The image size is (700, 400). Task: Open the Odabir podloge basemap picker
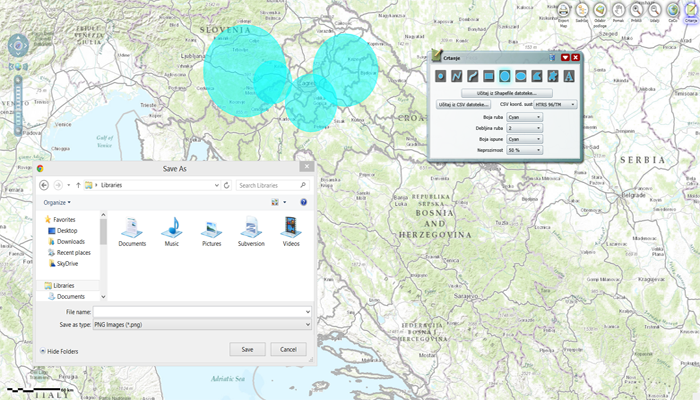(600, 11)
